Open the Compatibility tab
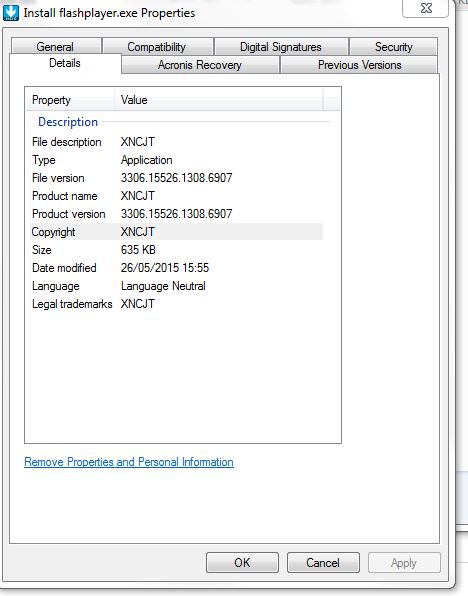468x596 pixels. pos(157,47)
